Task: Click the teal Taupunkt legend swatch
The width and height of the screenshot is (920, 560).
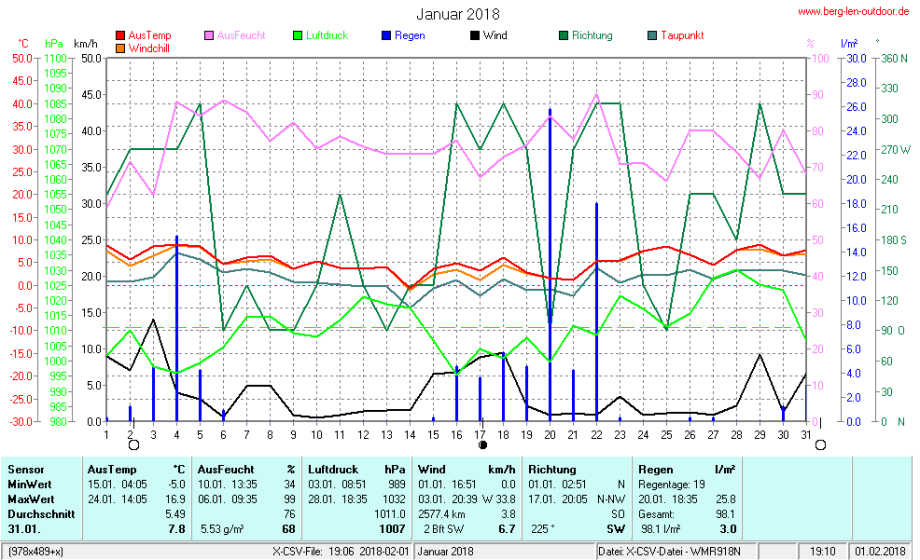Action: [653, 36]
